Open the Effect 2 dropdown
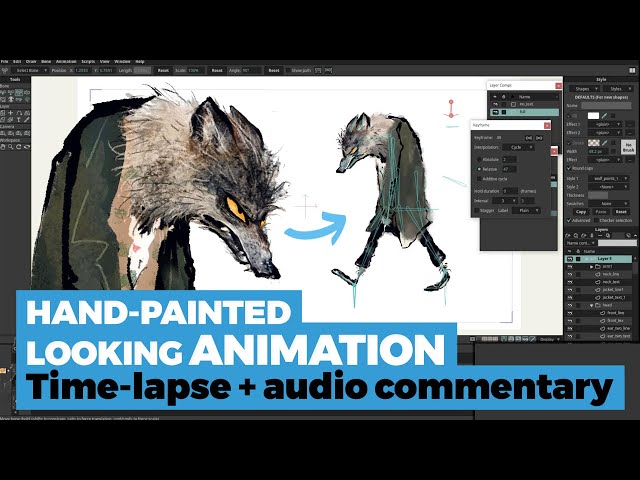 pyautogui.click(x=605, y=133)
